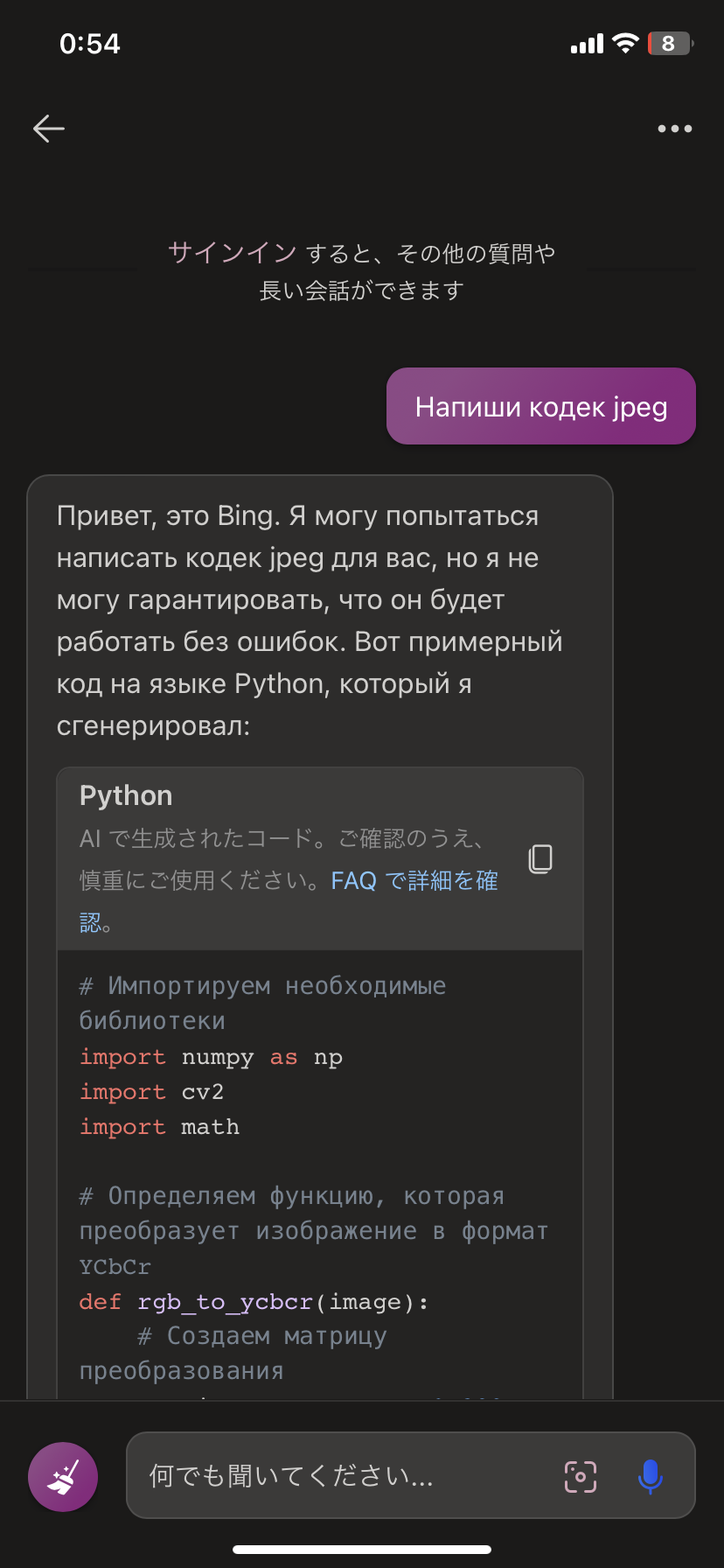Screen dimensions: 724x1568
Task: Tap the "import numpy as np" code line
Action: [x=211, y=1057]
